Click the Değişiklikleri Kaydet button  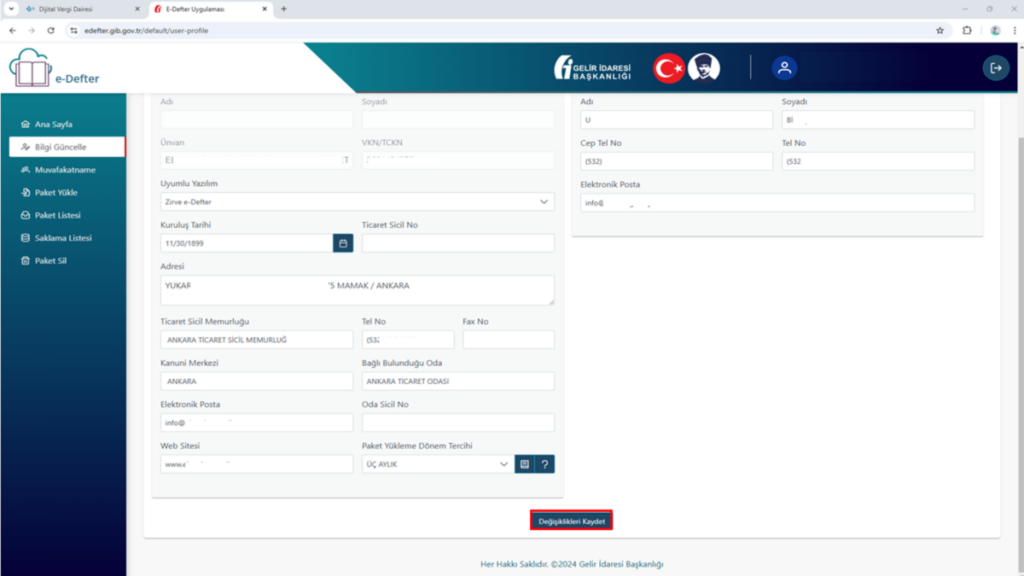(571, 521)
